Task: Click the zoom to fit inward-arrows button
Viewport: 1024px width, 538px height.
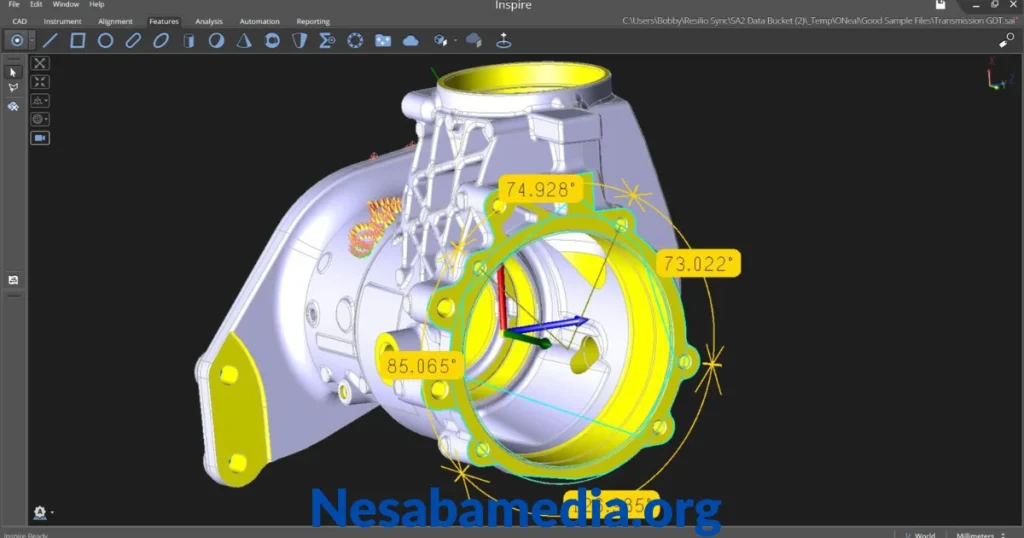Action: point(40,82)
